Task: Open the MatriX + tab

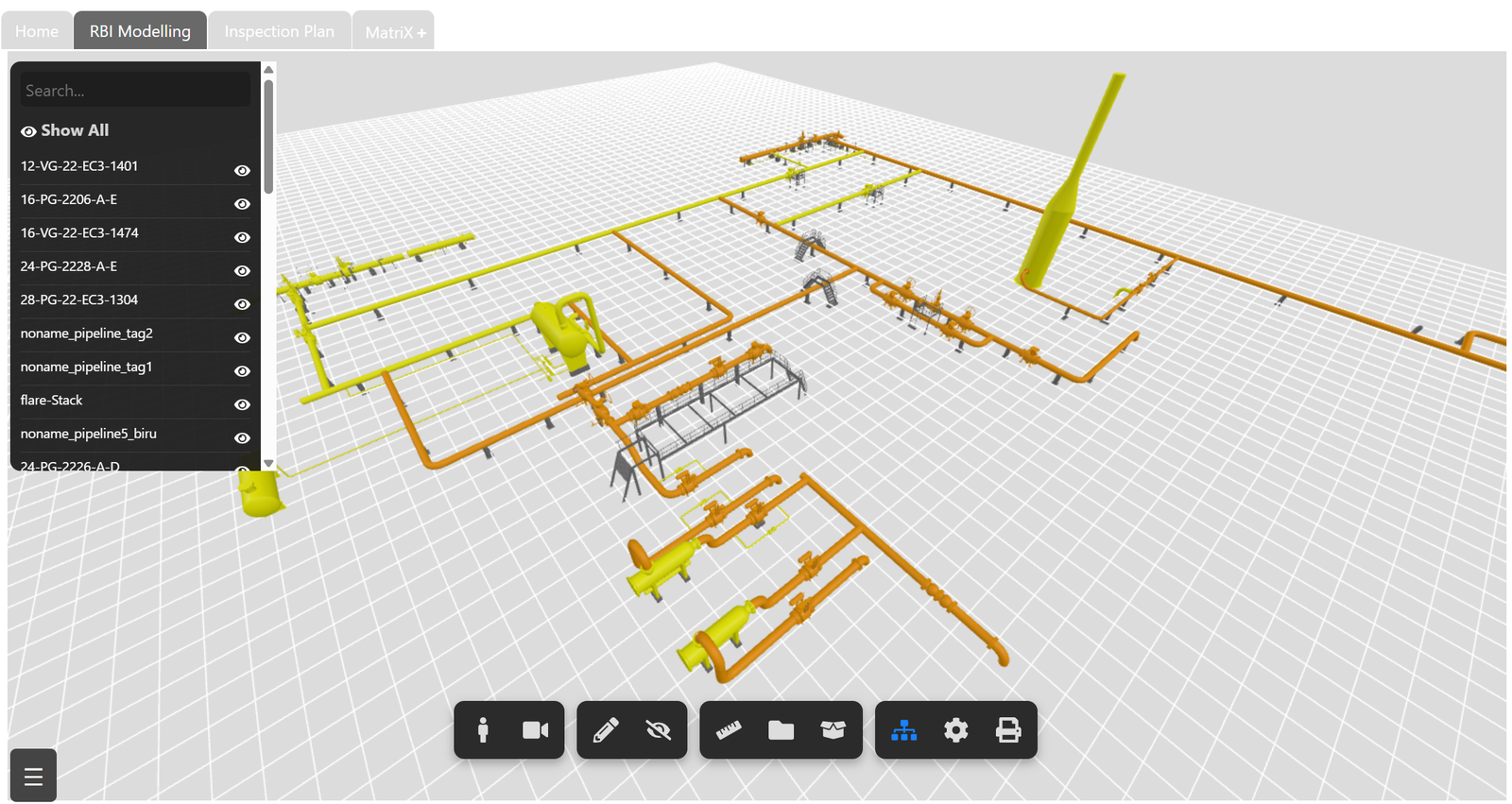Action: [x=394, y=32]
